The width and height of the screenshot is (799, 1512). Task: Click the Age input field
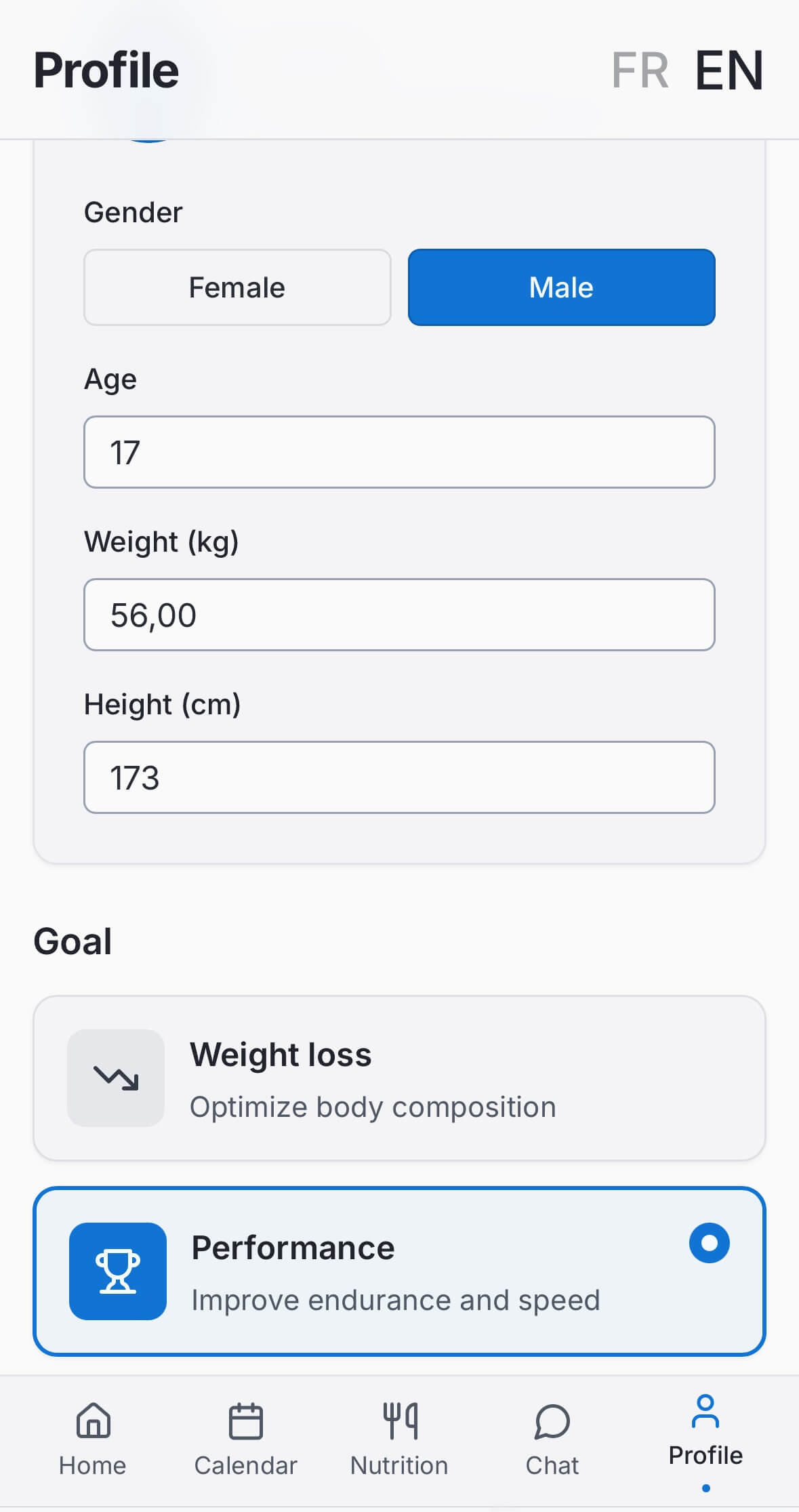point(399,452)
